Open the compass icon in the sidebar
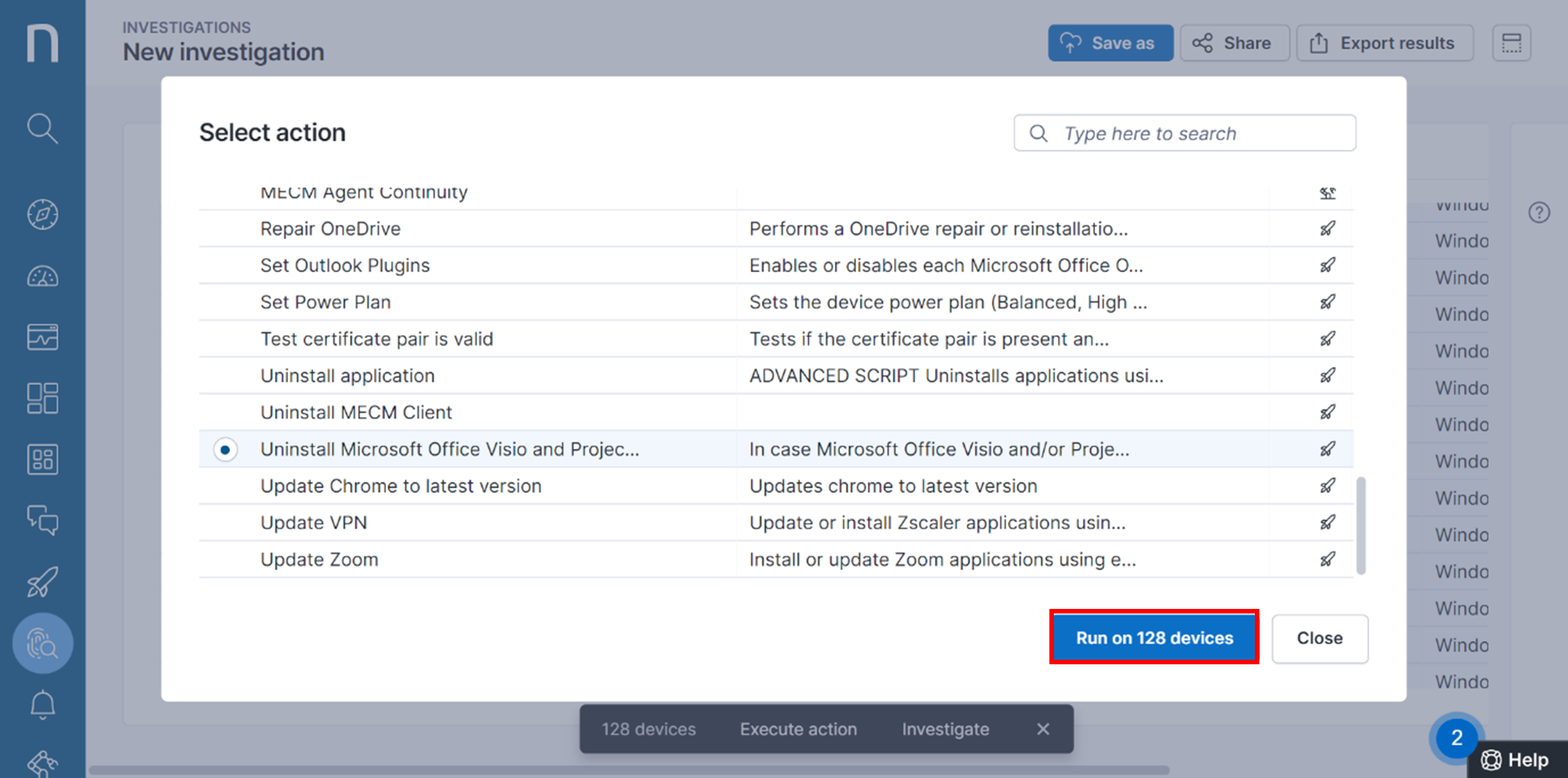This screenshot has width=1568, height=778. [x=42, y=215]
